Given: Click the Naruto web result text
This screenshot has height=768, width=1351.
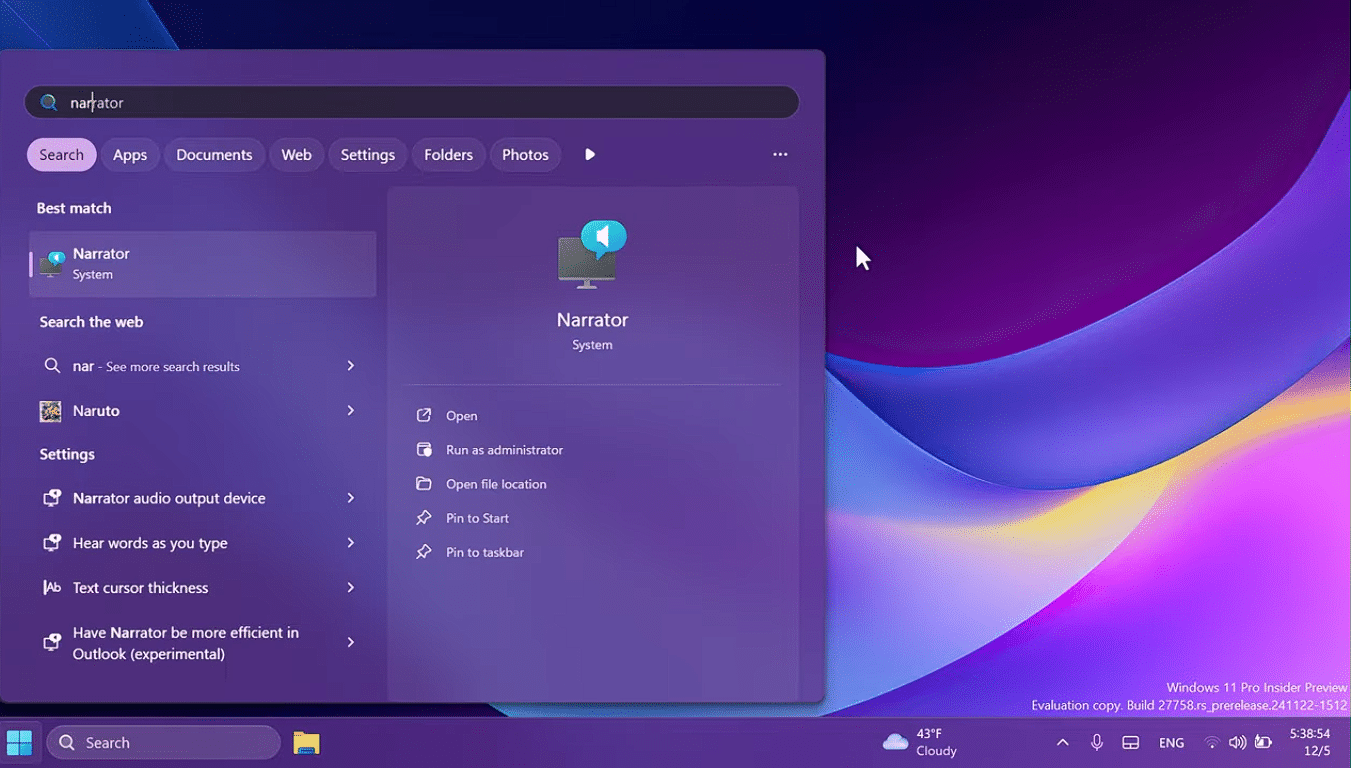Looking at the screenshot, I should pos(96,411).
